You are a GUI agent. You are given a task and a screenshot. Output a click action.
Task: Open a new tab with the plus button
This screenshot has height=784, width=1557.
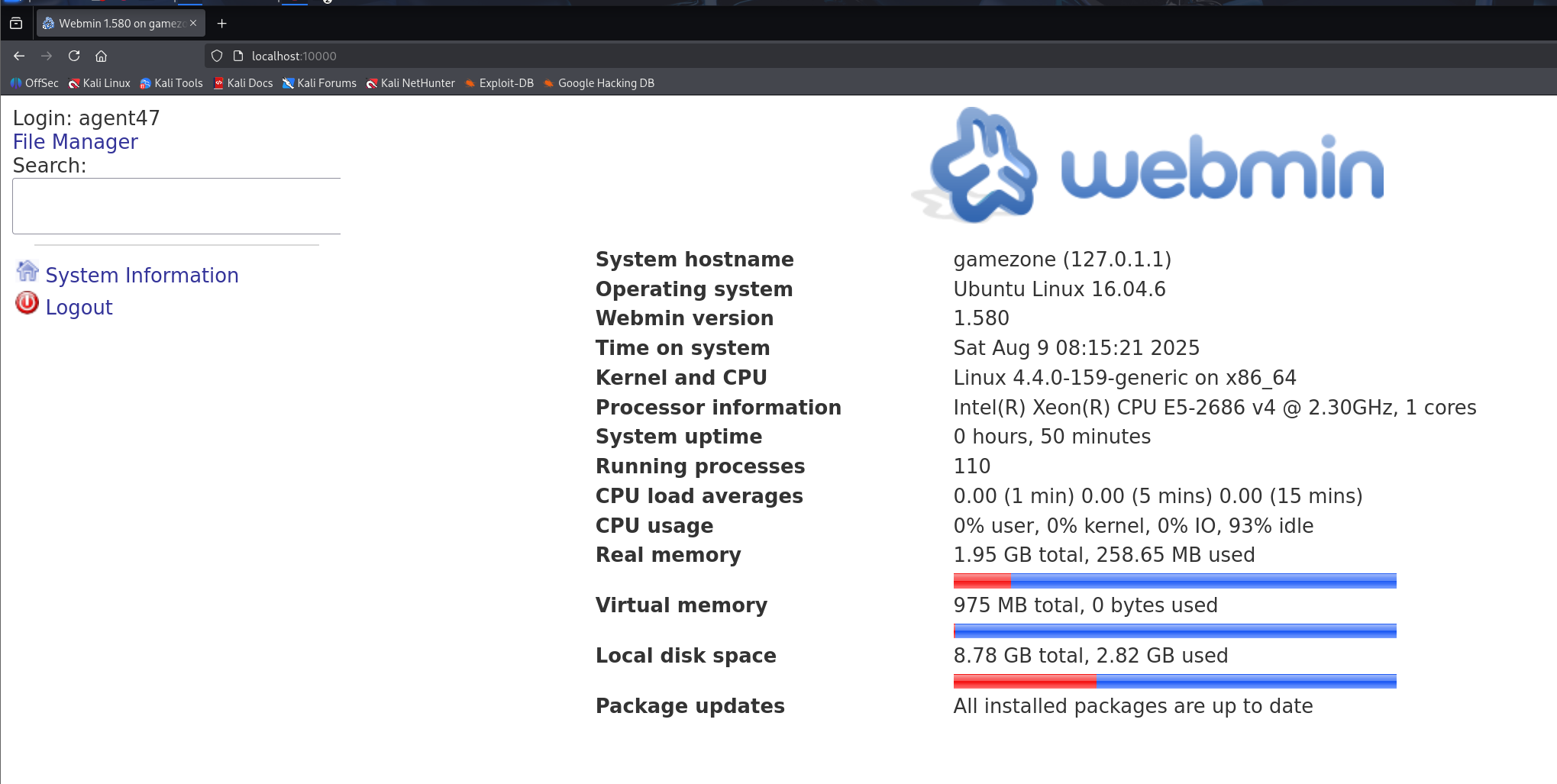click(x=222, y=24)
